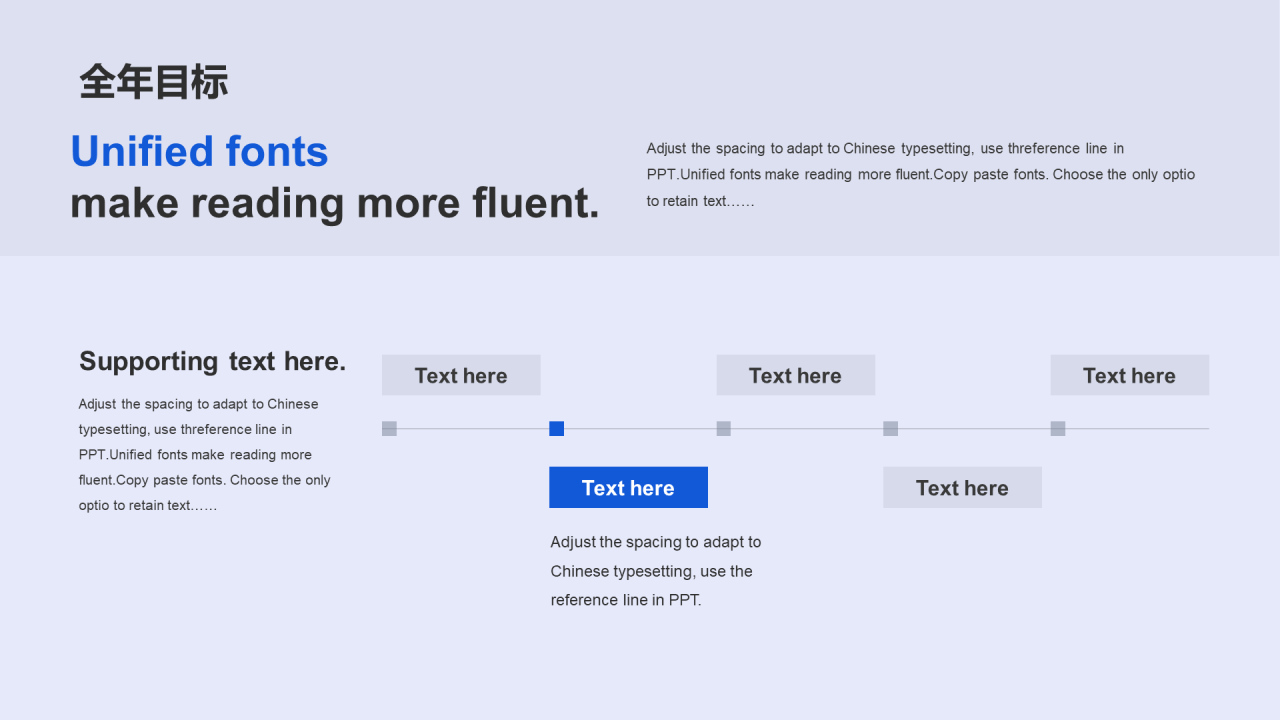Click the blue "Text here" label box
The width and height of the screenshot is (1280, 720).
(x=628, y=487)
